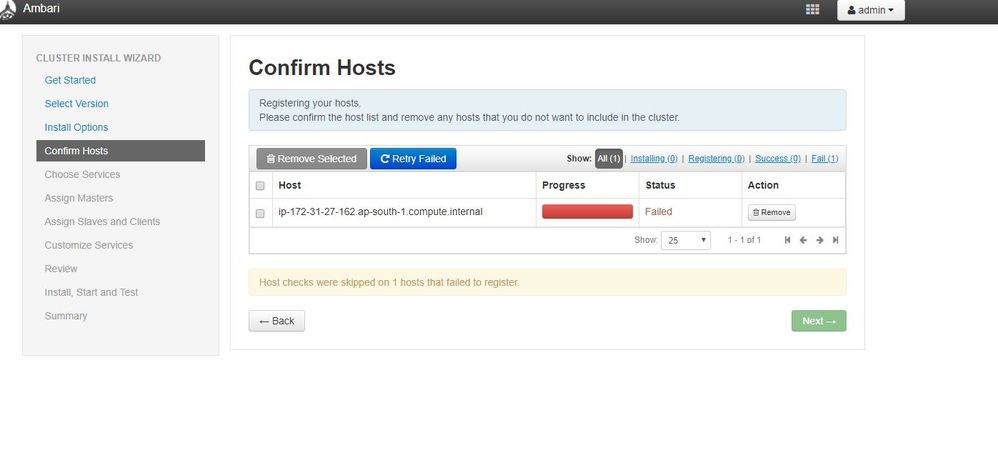
Task: Show All (1) hosts filter
Action: click(608, 159)
